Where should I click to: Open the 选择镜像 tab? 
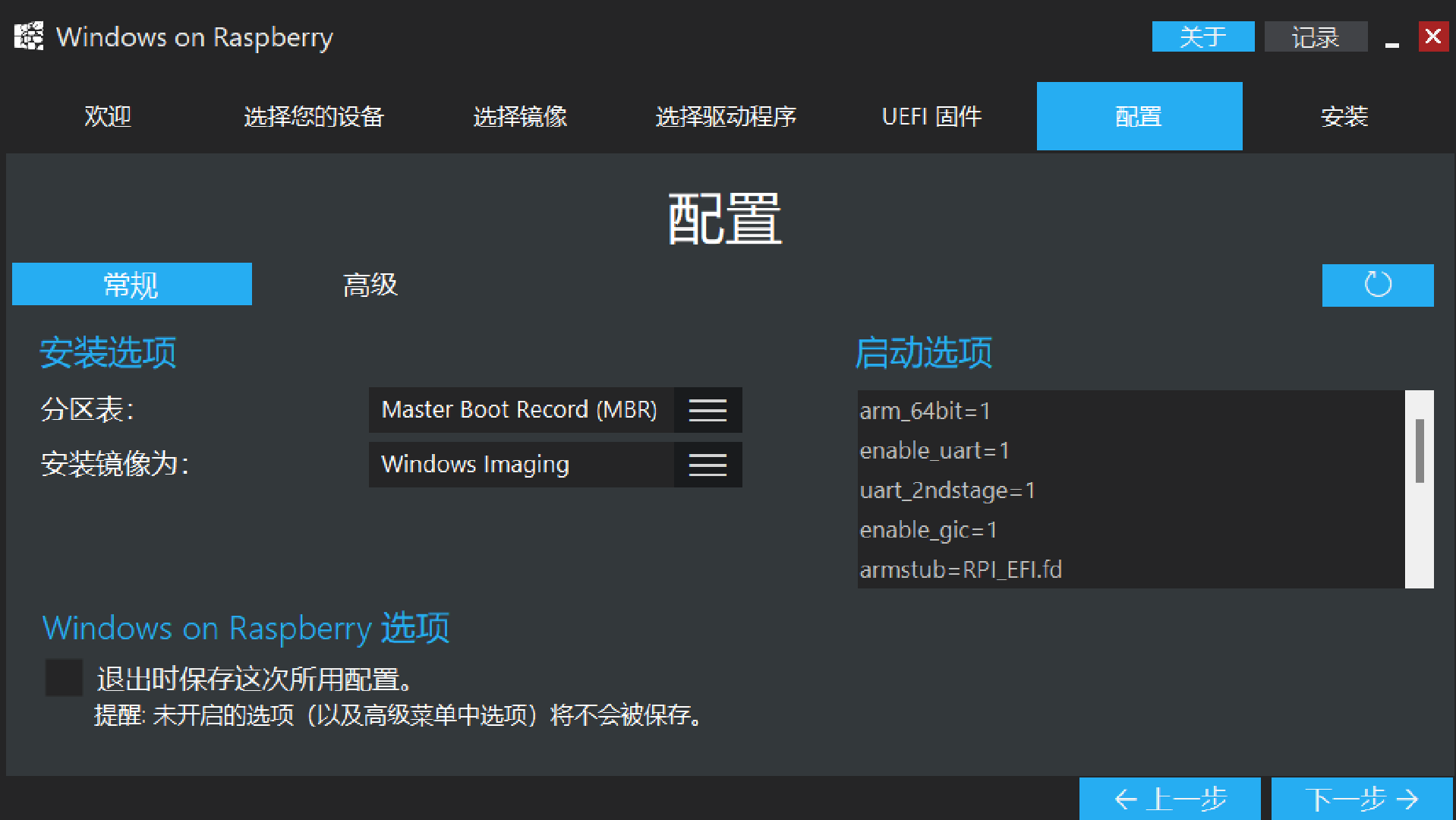click(520, 116)
